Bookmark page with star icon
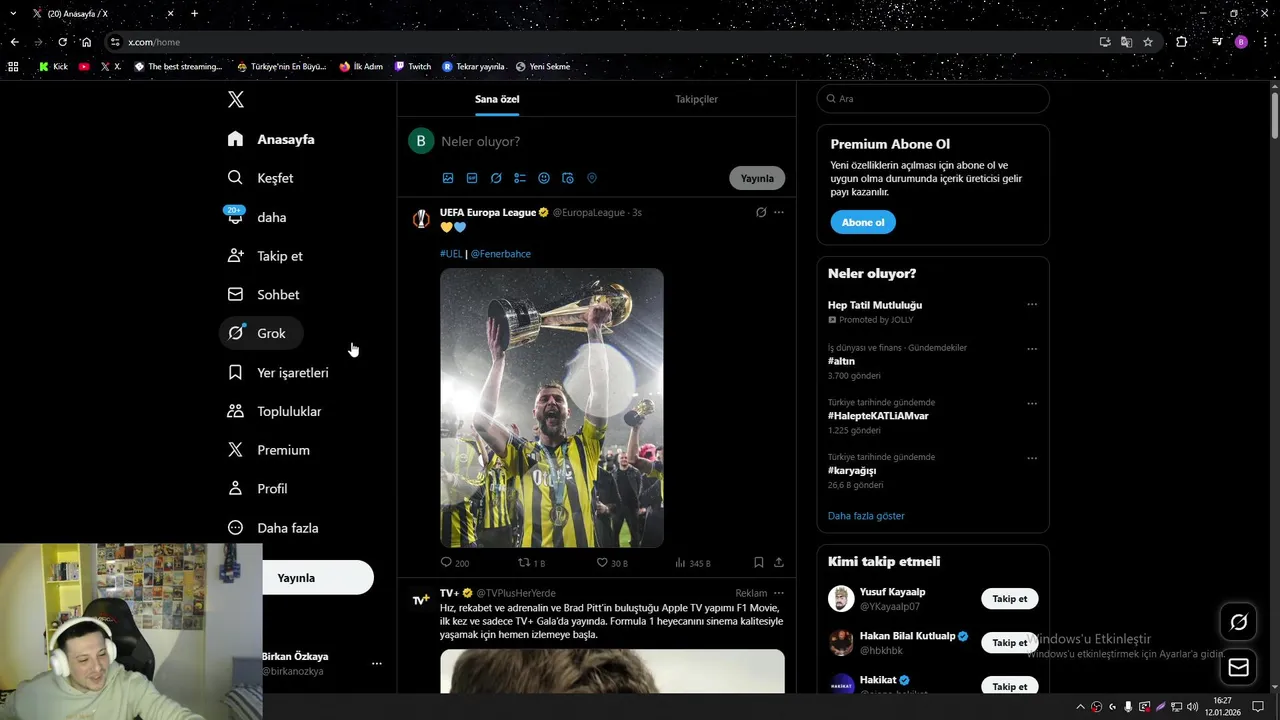 pyautogui.click(x=1148, y=42)
